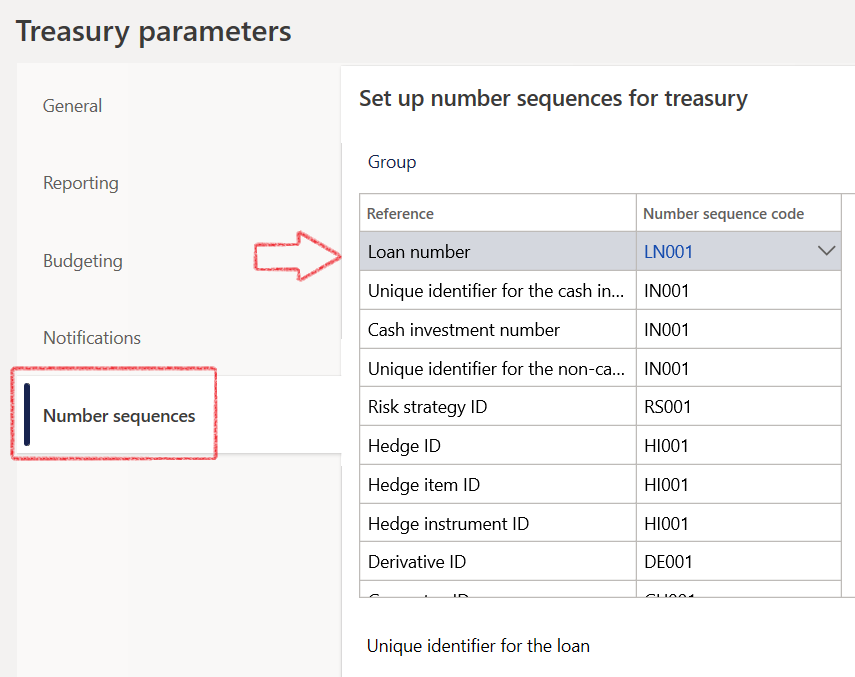Select the Cash investment number reference row
Viewport: 855px width, 677px height.
464,330
